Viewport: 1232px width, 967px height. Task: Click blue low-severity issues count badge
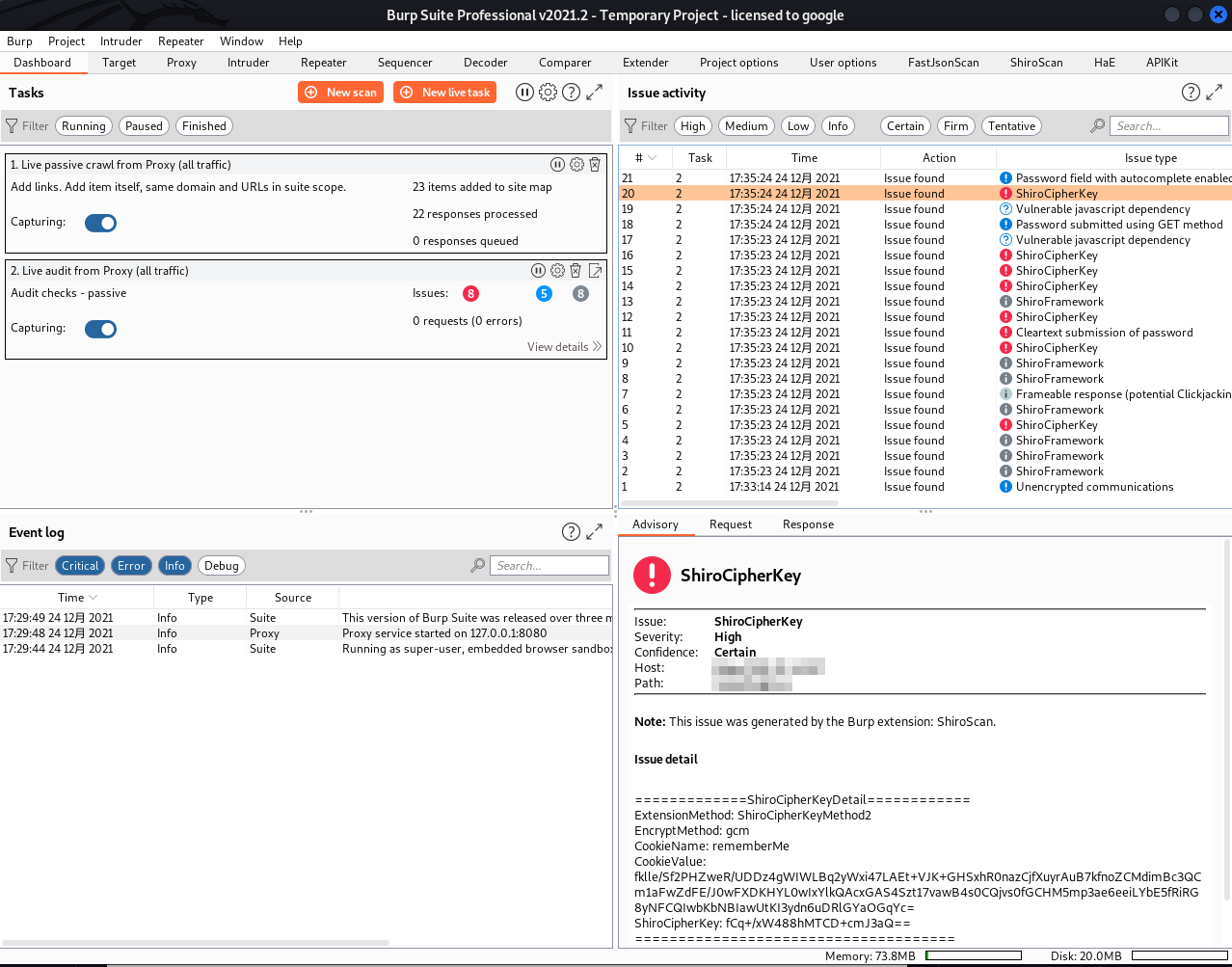pyautogui.click(x=544, y=293)
